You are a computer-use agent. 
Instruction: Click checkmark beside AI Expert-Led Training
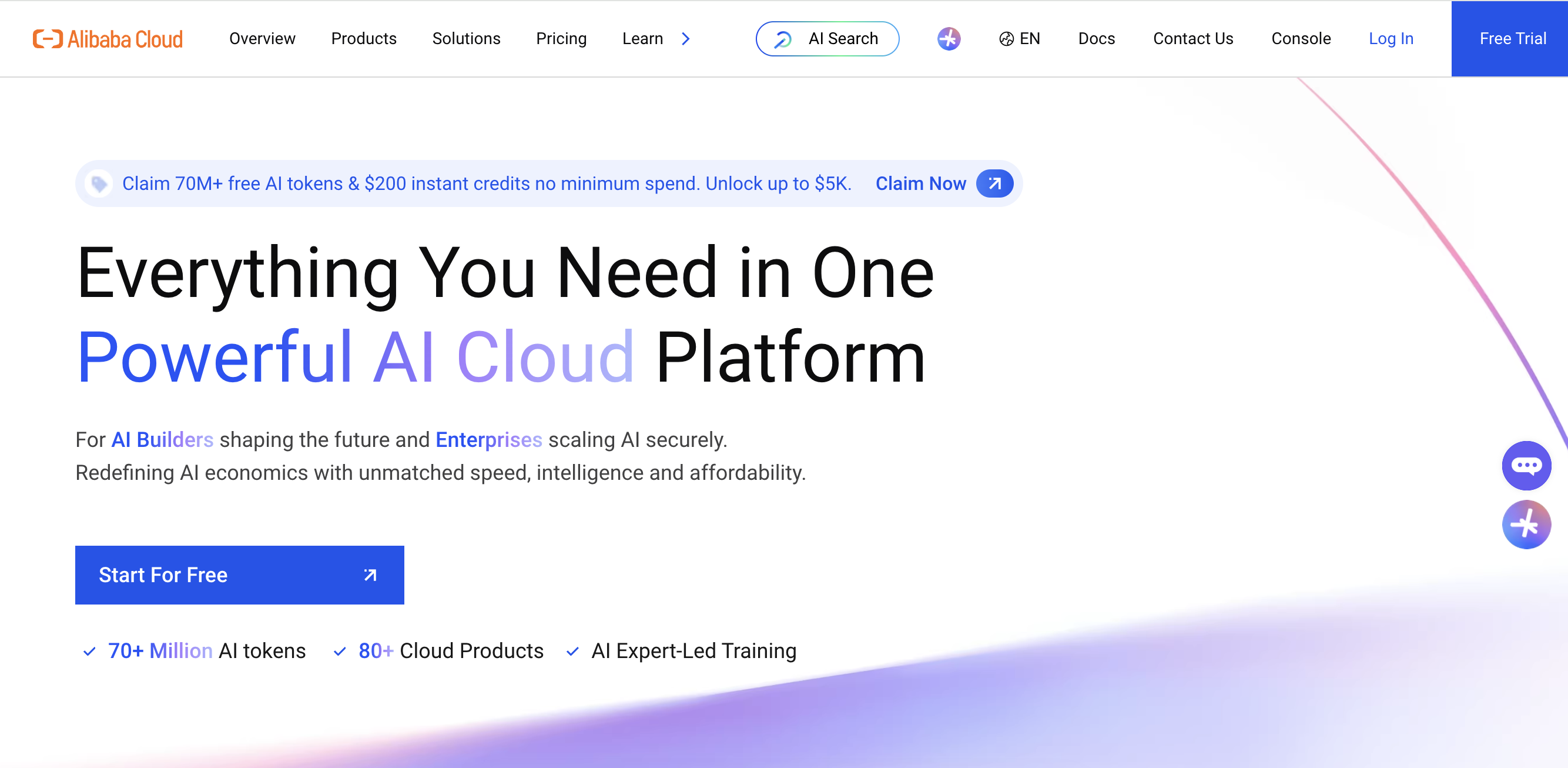click(x=573, y=652)
